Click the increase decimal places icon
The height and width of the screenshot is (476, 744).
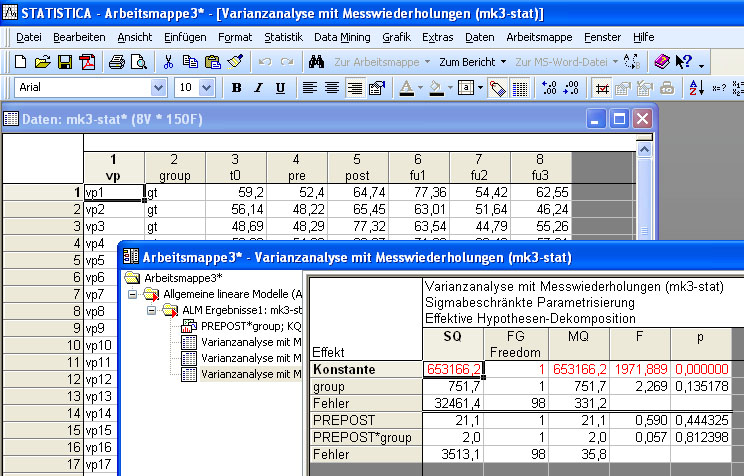coord(547,88)
